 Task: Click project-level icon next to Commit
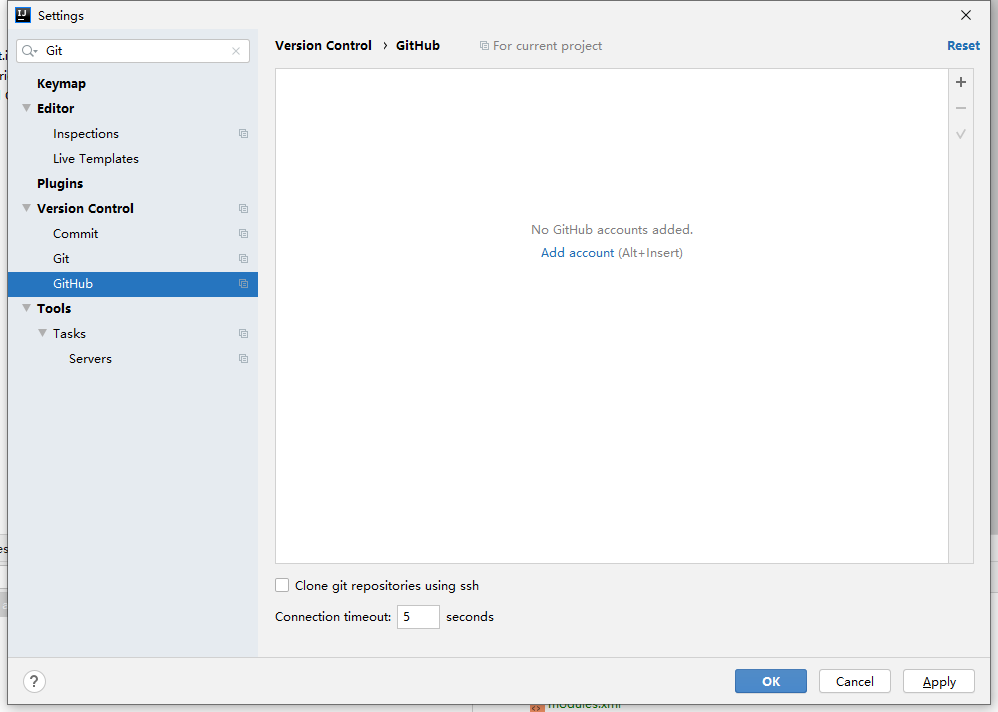point(243,234)
